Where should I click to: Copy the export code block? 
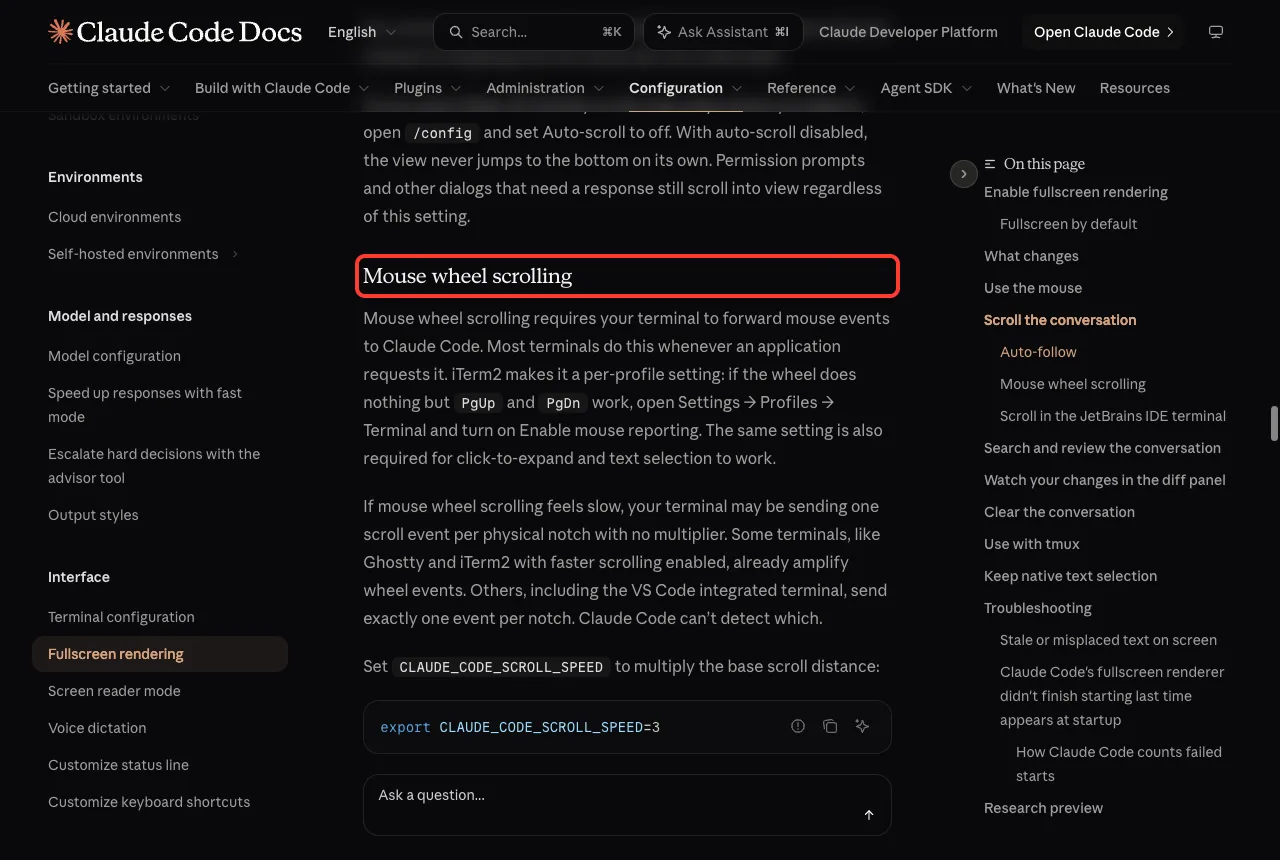coord(830,726)
